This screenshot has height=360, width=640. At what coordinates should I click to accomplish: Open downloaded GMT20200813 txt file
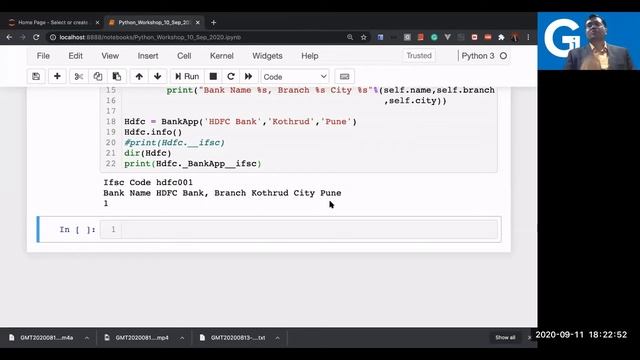tap(233, 338)
